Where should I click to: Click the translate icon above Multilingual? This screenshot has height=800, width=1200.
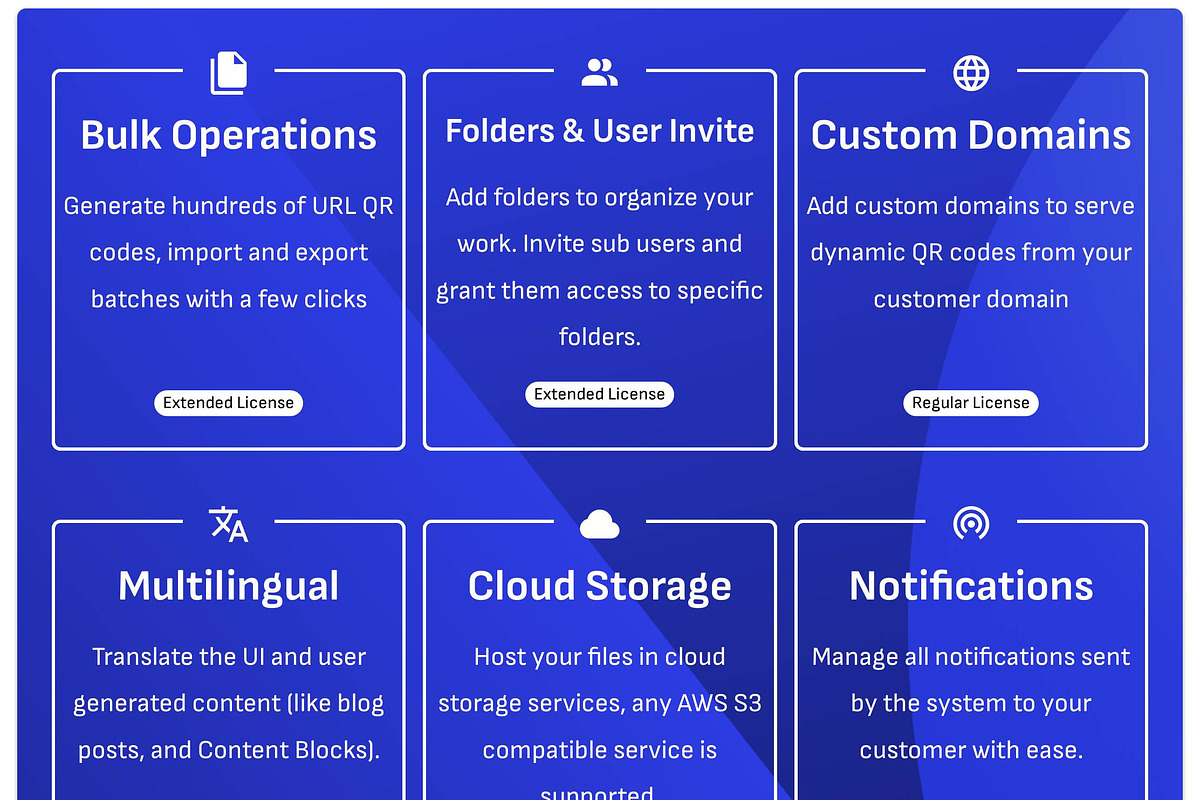click(x=228, y=523)
